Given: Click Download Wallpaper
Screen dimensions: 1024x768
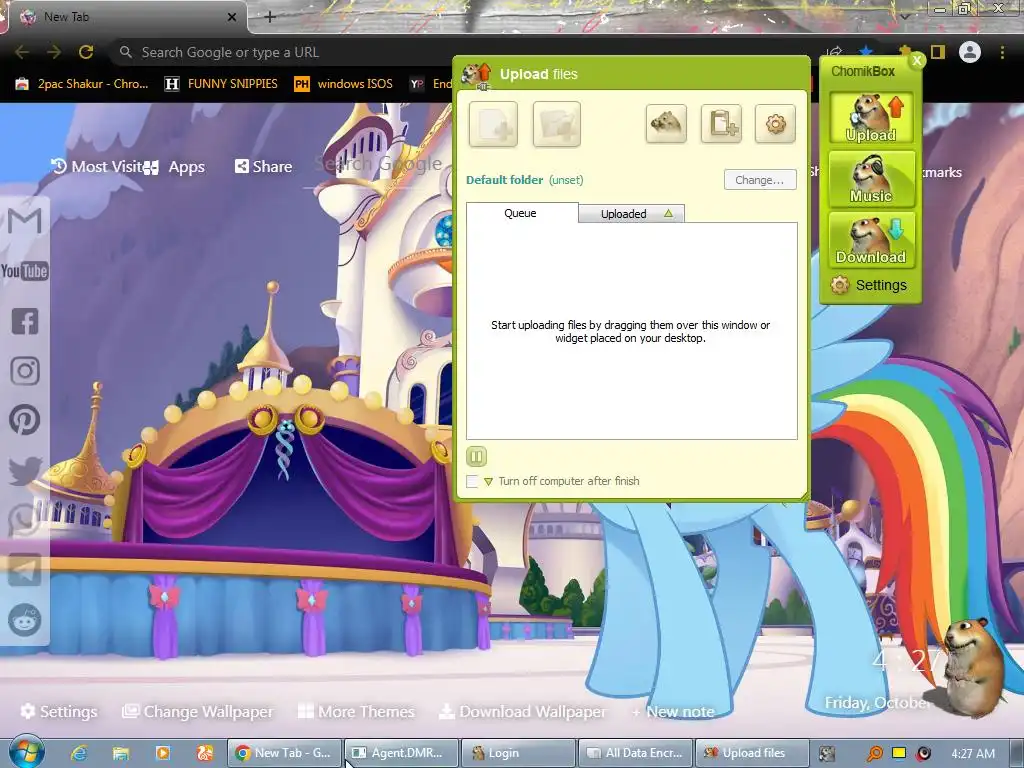Looking at the screenshot, I should pyautogui.click(x=522, y=711).
